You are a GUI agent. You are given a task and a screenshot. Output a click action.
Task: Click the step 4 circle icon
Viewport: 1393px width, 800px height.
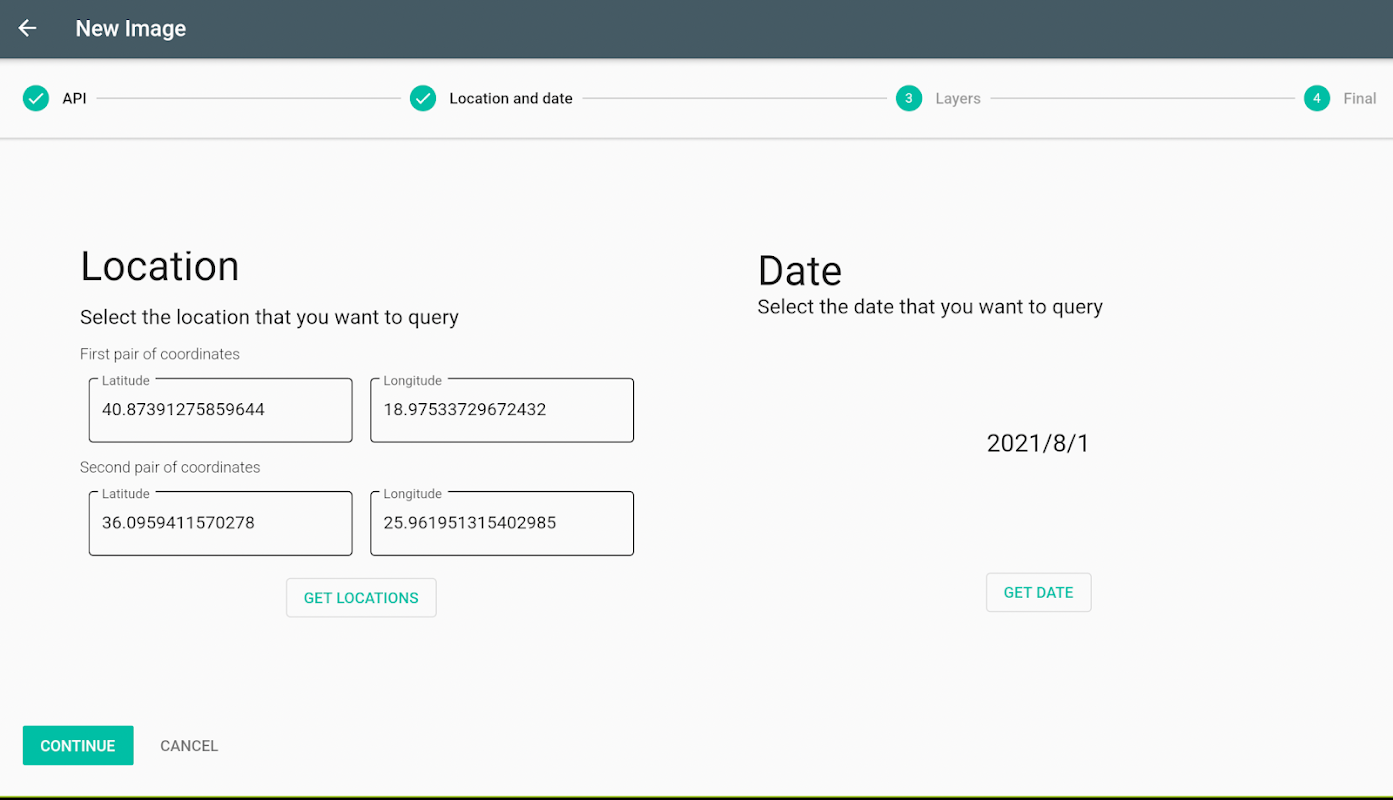coord(1317,98)
